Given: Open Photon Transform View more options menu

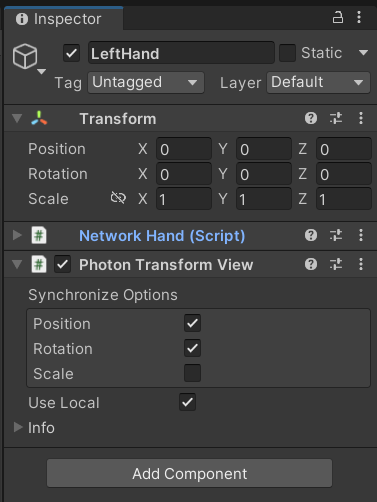Looking at the screenshot, I should point(361,265).
